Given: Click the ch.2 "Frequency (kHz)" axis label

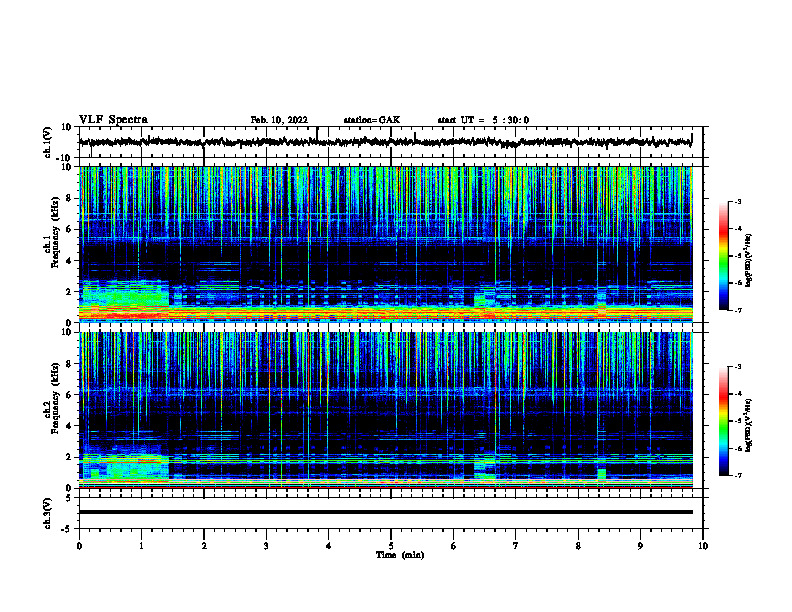Looking at the screenshot, I should (x=55, y=398).
